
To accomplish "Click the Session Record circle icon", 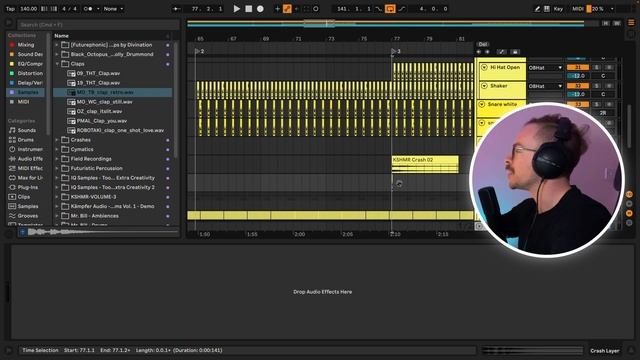I will tap(316, 9).
